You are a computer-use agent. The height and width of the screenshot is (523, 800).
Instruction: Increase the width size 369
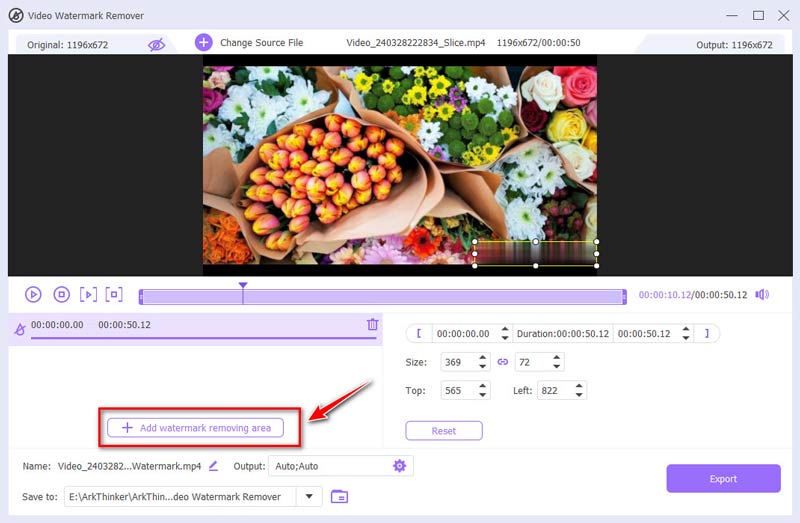click(482, 358)
